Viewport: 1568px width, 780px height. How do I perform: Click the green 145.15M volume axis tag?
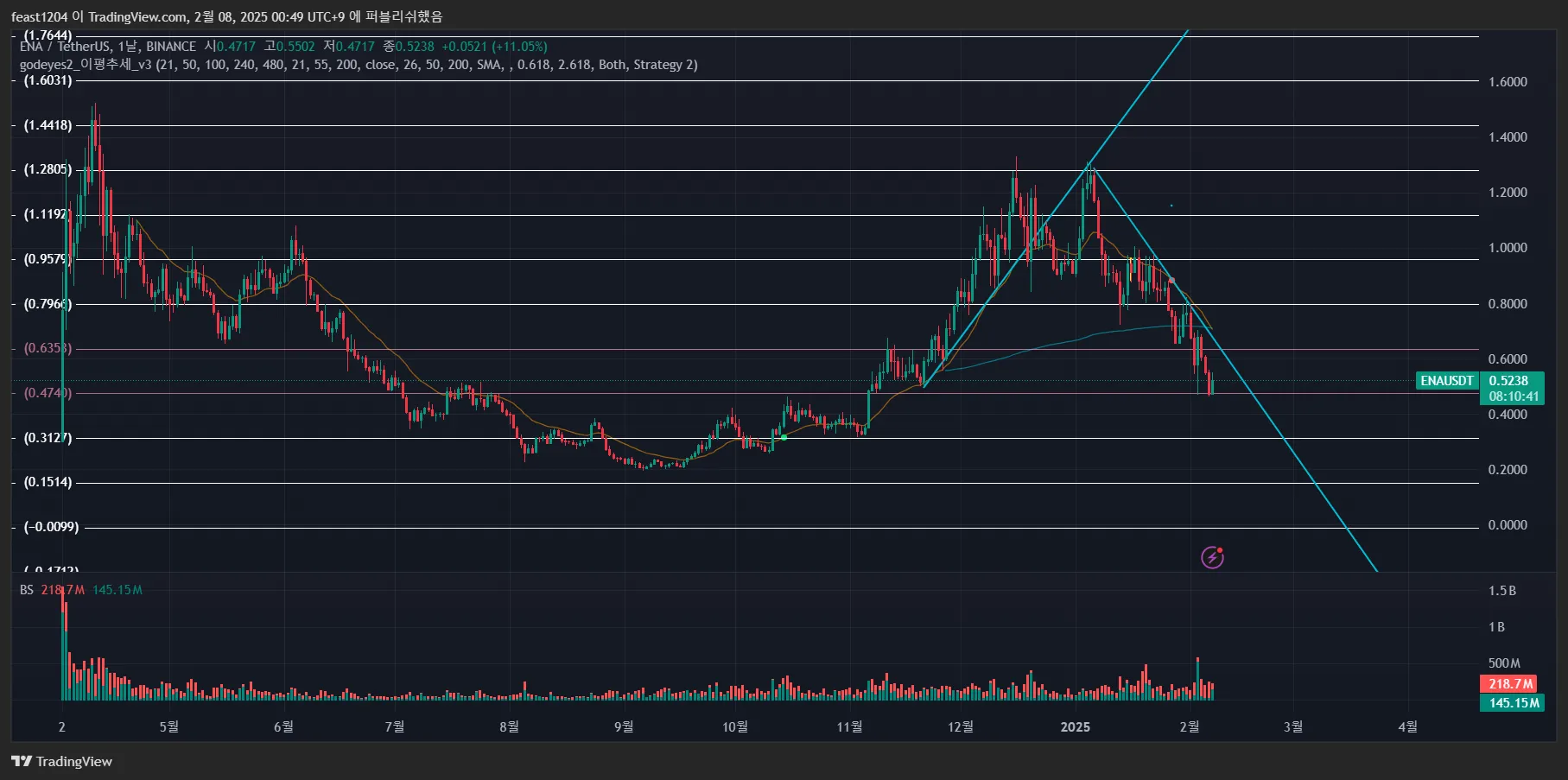[x=1514, y=703]
